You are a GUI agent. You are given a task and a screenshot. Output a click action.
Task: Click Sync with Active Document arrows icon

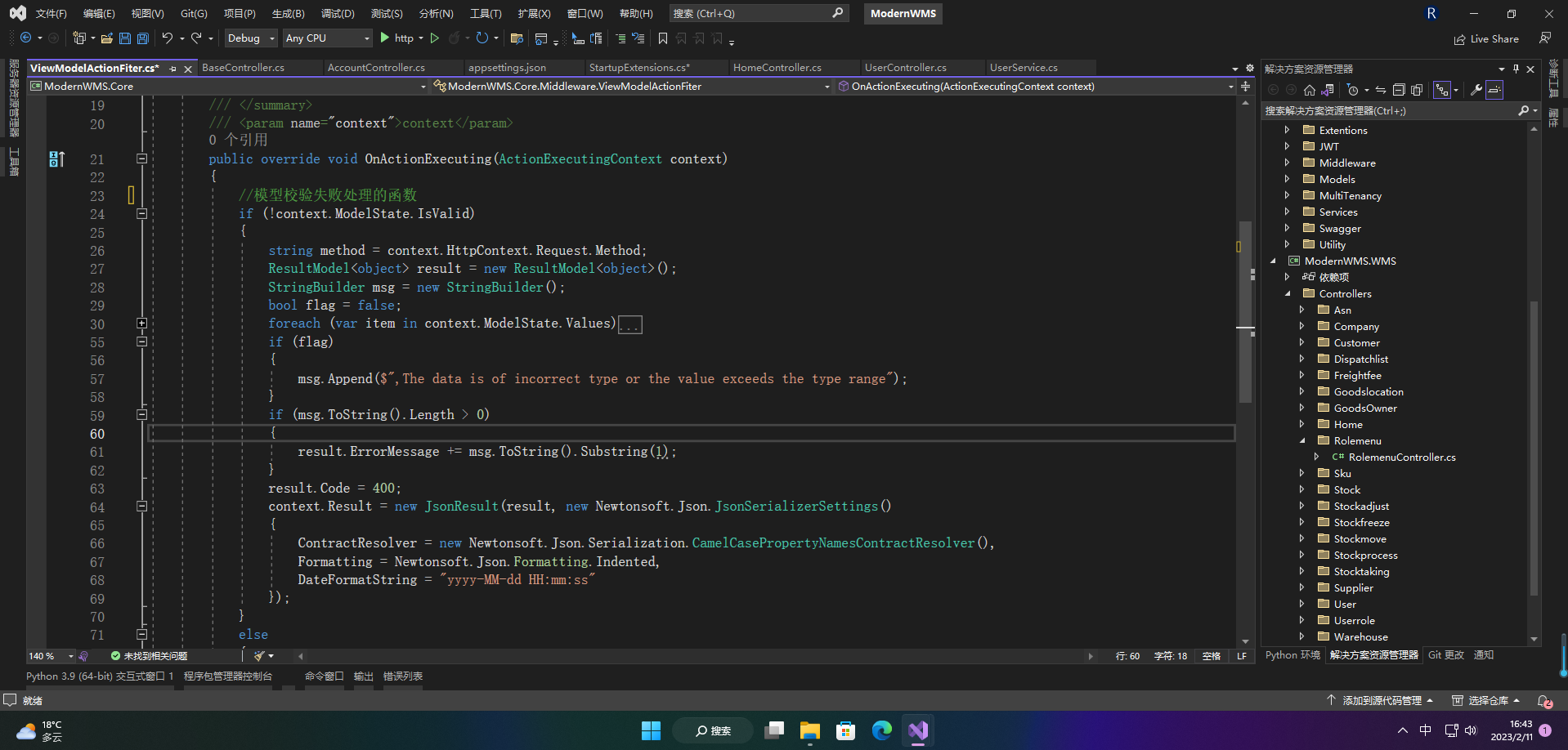tap(1381, 90)
